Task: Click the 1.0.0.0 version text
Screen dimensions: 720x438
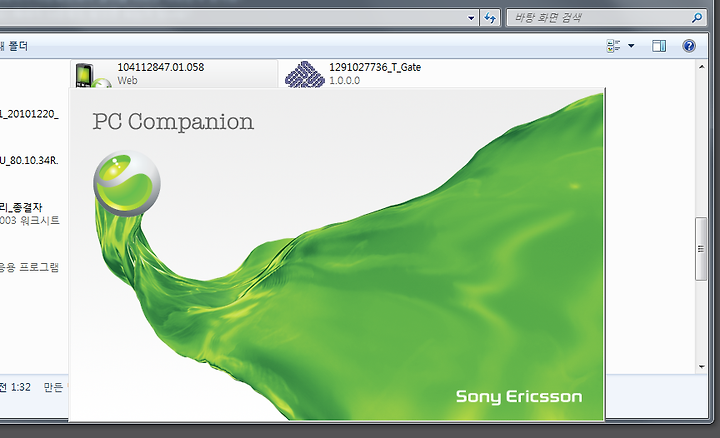Action: pyautogui.click(x=344, y=80)
